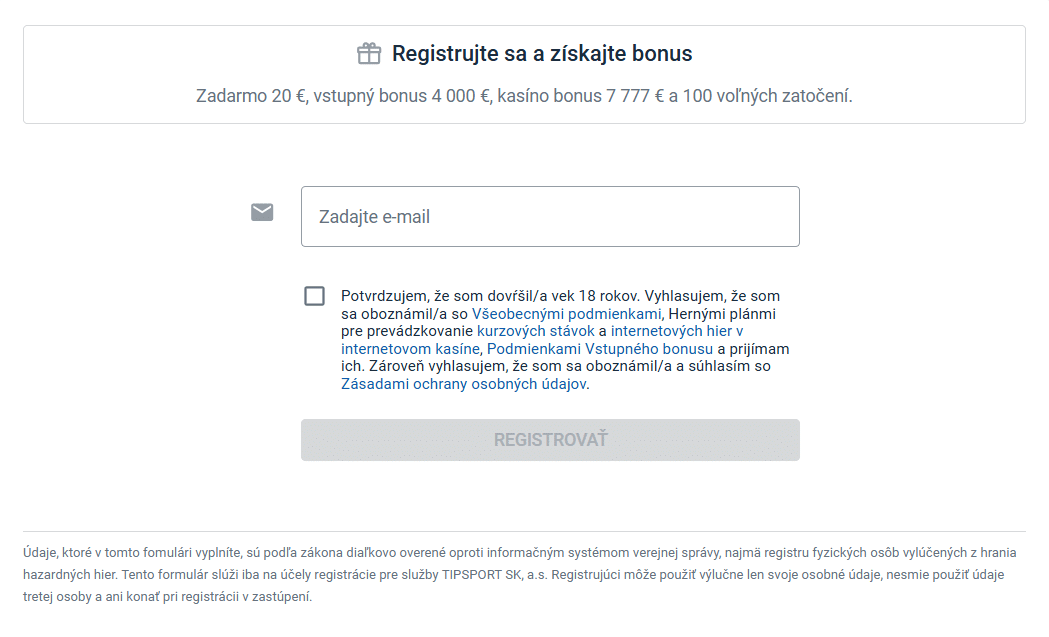Screen dimensions: 1049x637
Task: Click the "kasíno bonus 7 777 €" text
Action: 580,97
